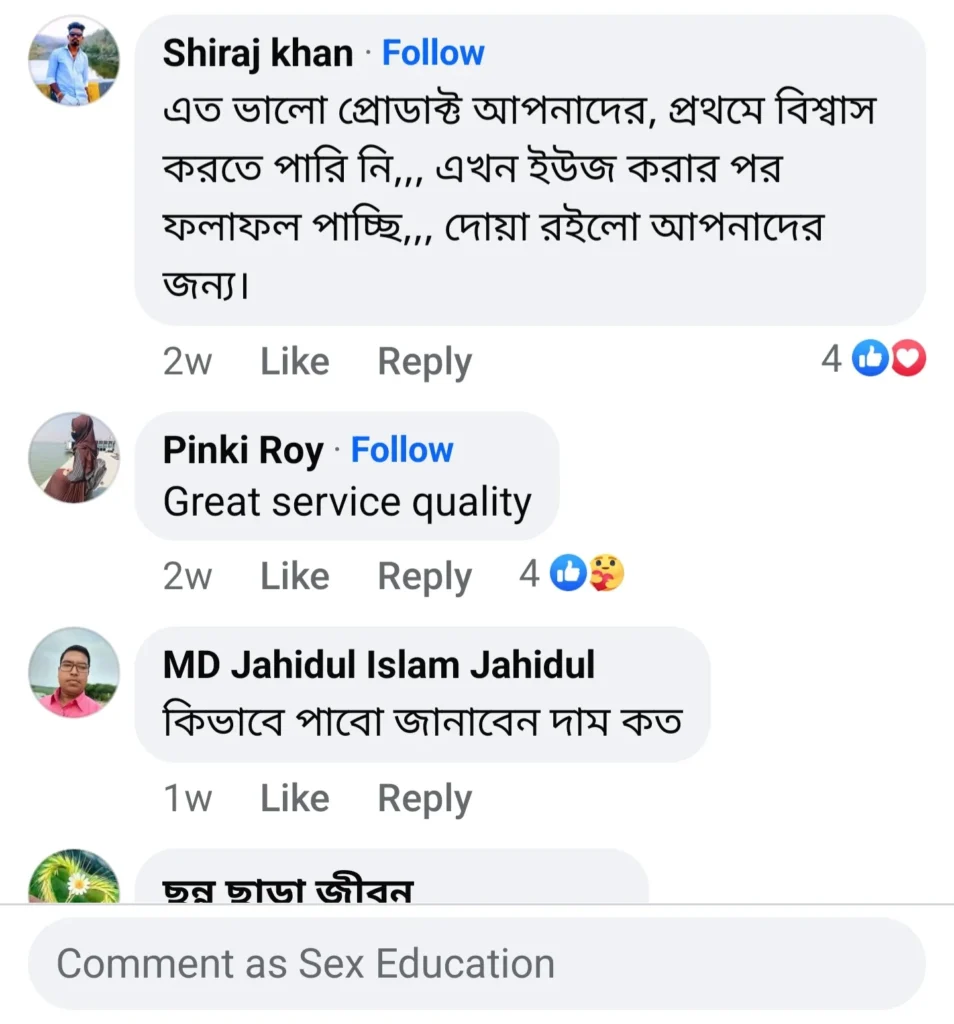This screenshot has width=954, height=1024.
Task: Like Pinki Roy's comment
Action: click(293, 575)
